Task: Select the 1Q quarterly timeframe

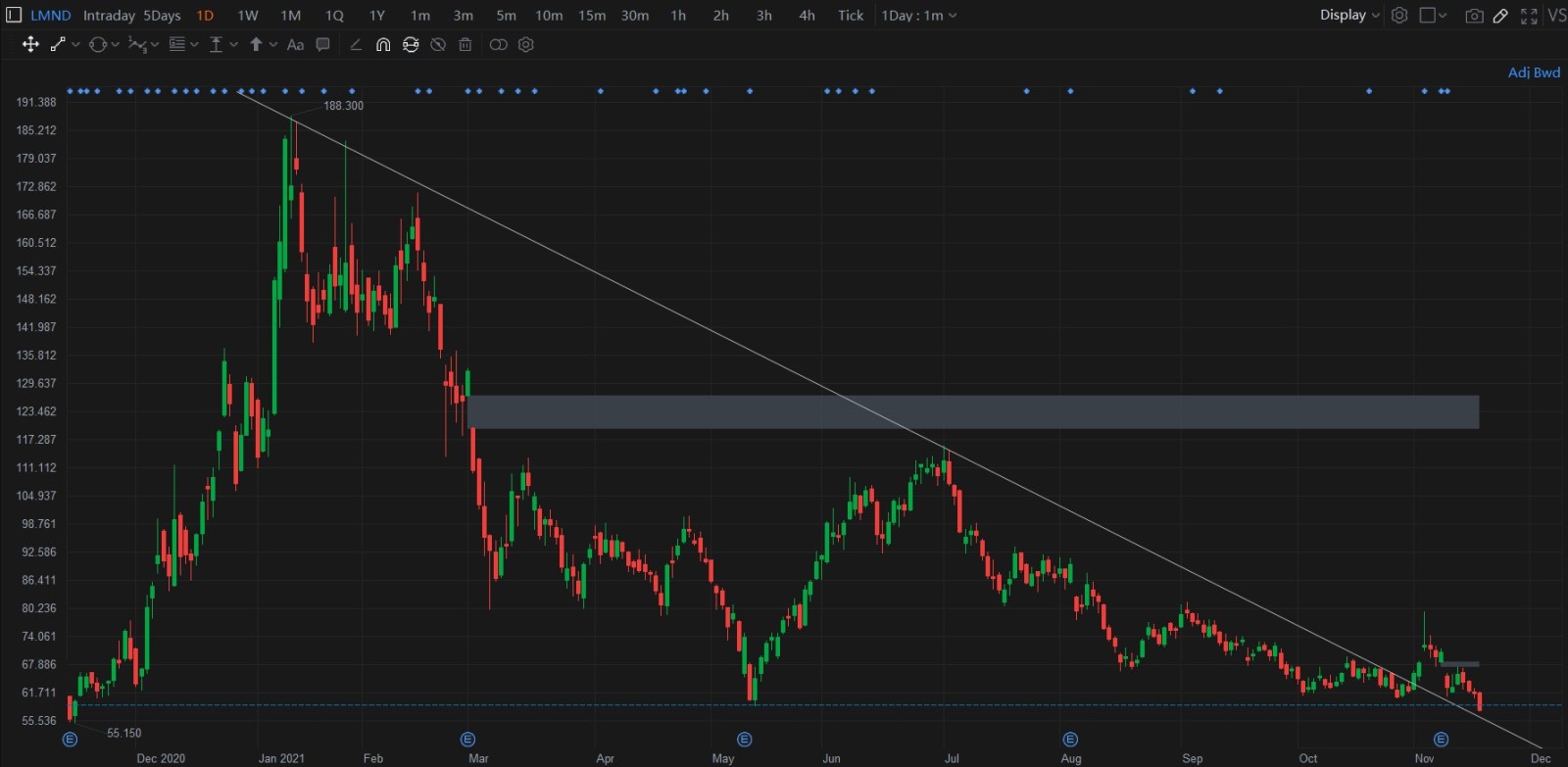Action: [x=334, y=16]
